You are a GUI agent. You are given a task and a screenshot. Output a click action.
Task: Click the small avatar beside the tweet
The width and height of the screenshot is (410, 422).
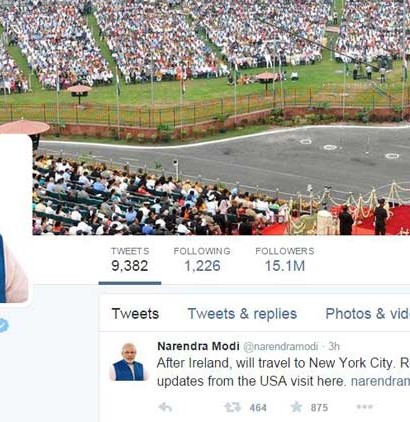point(128,361)
